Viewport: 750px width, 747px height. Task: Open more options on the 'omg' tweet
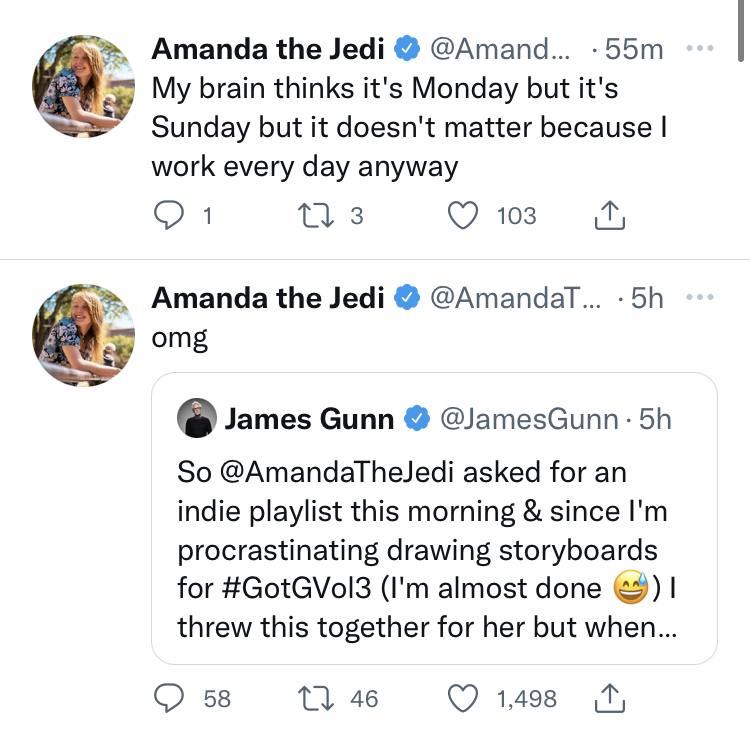(x=700, y=297)
